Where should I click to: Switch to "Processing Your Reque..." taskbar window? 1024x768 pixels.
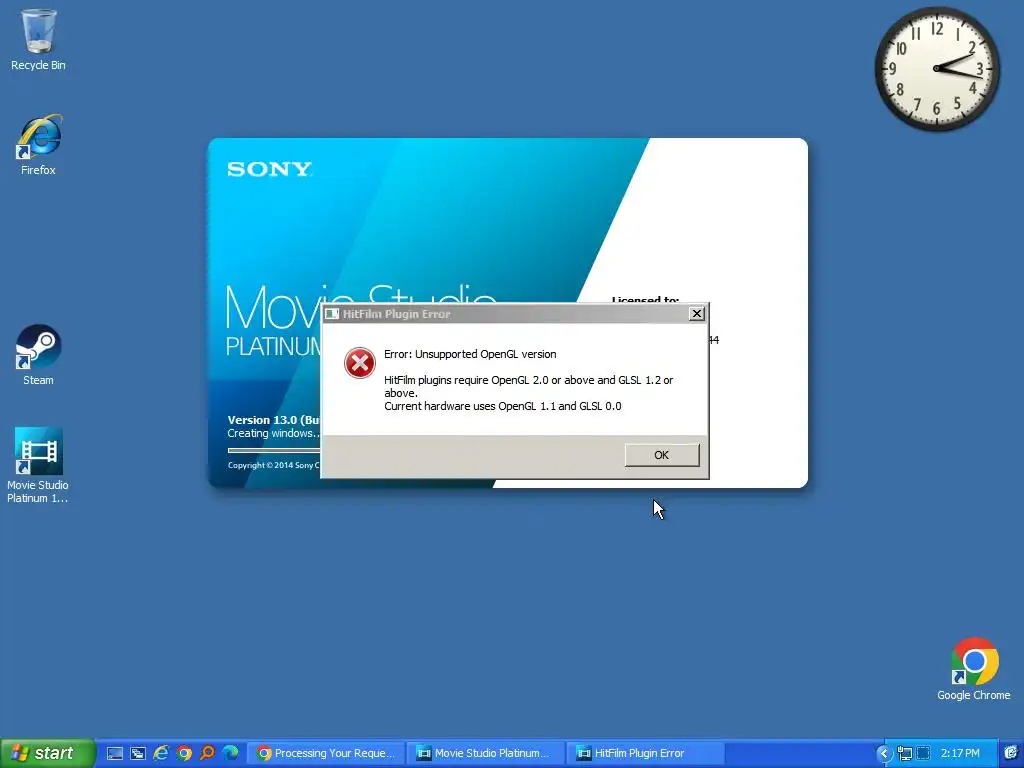pyautogui.click(x=327, y=754)
